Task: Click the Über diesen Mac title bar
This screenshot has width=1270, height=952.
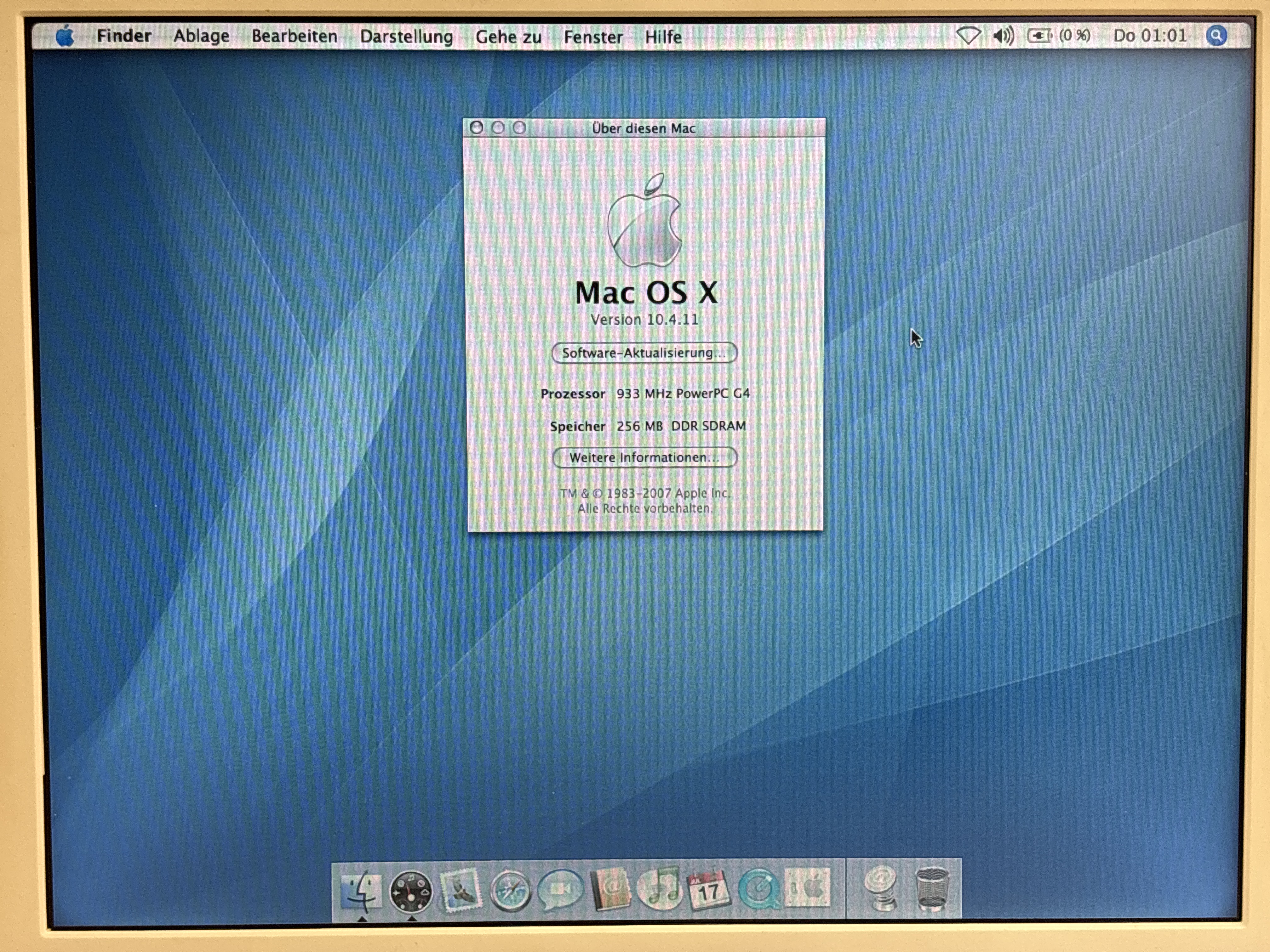Action: pyautogui.click(x=644, y=127)
